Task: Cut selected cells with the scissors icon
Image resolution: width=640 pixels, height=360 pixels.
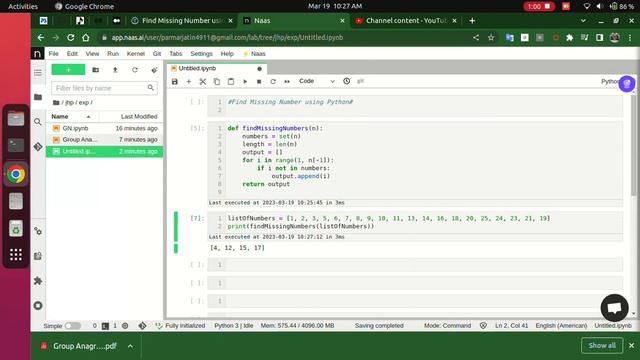Action: pyautogui.click(x=202, y=82)
